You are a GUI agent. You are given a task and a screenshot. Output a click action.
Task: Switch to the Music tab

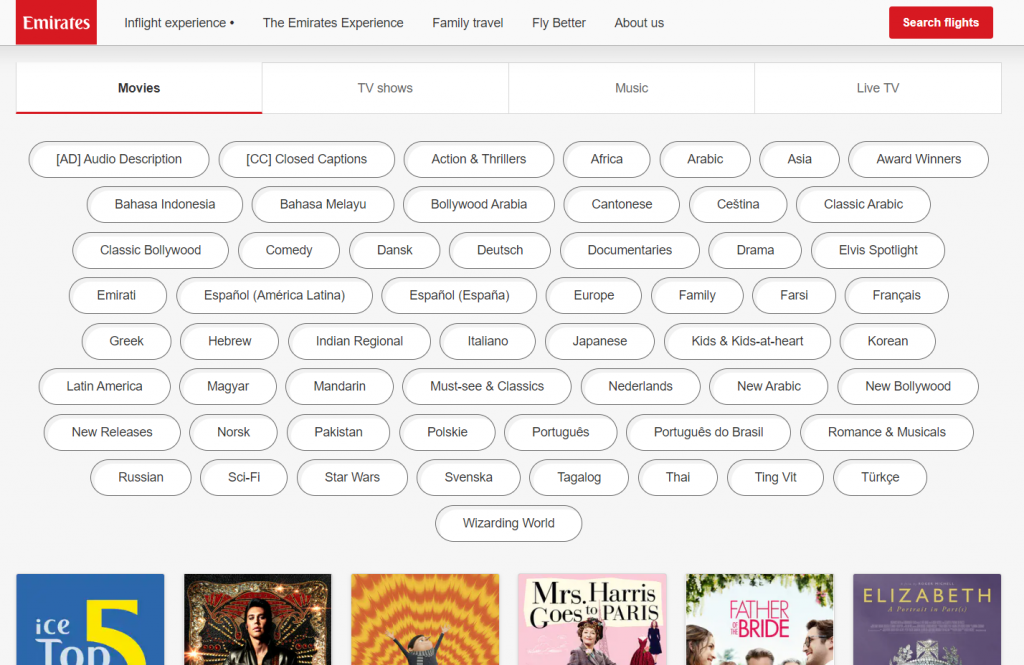632,88
